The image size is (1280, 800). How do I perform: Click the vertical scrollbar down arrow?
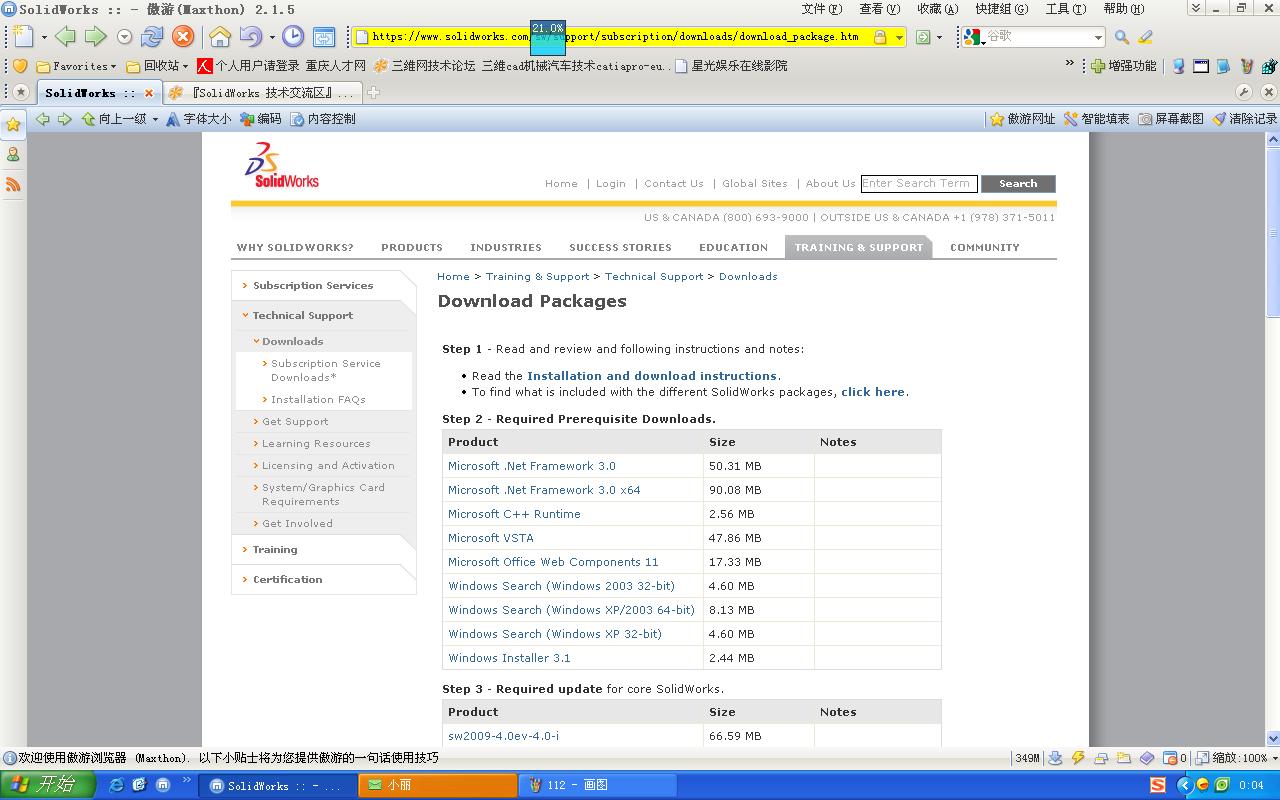point(1273,739)
